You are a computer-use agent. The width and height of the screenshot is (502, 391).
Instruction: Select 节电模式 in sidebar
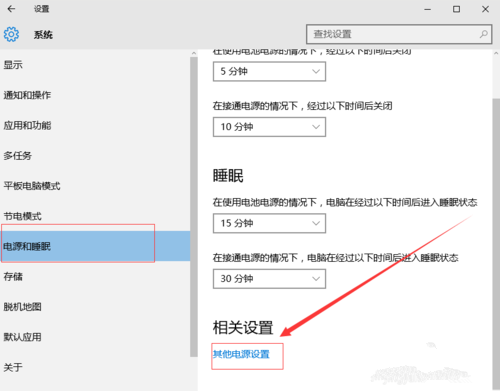[x=22, y=216]
